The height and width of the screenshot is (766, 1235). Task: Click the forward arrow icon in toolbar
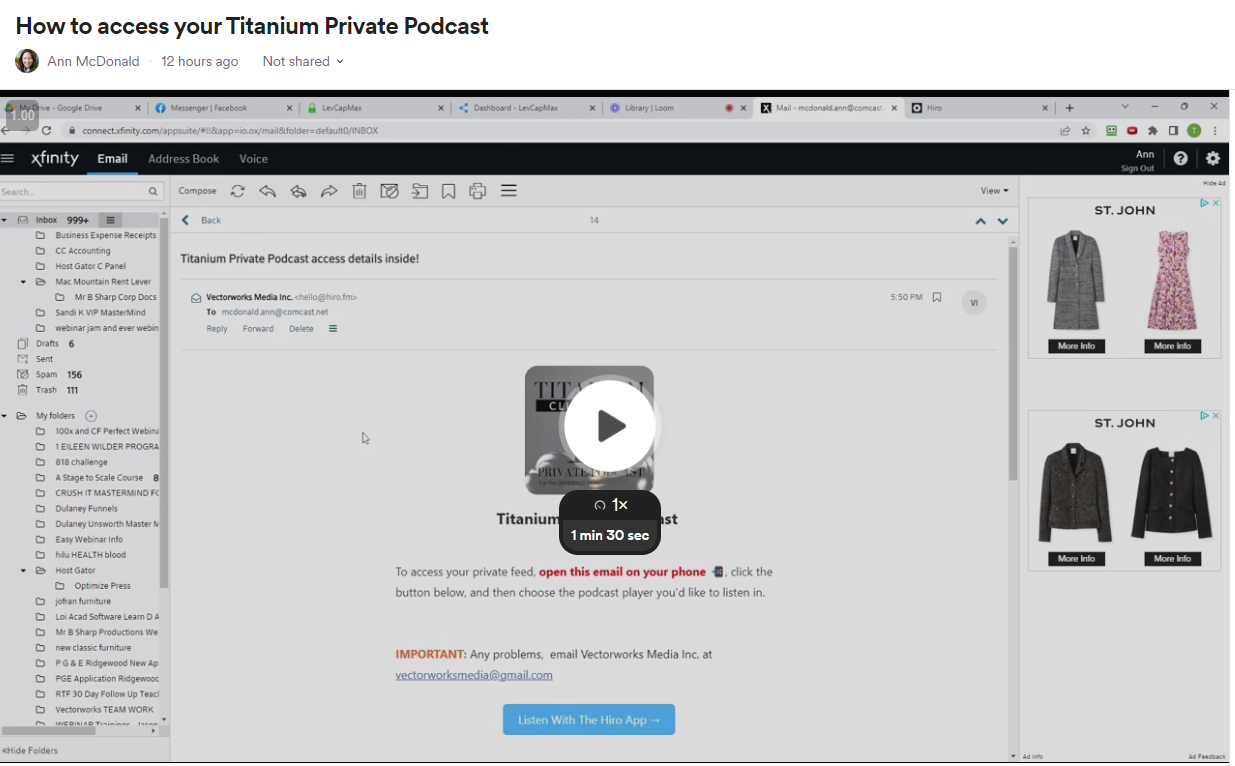point(328,190)
